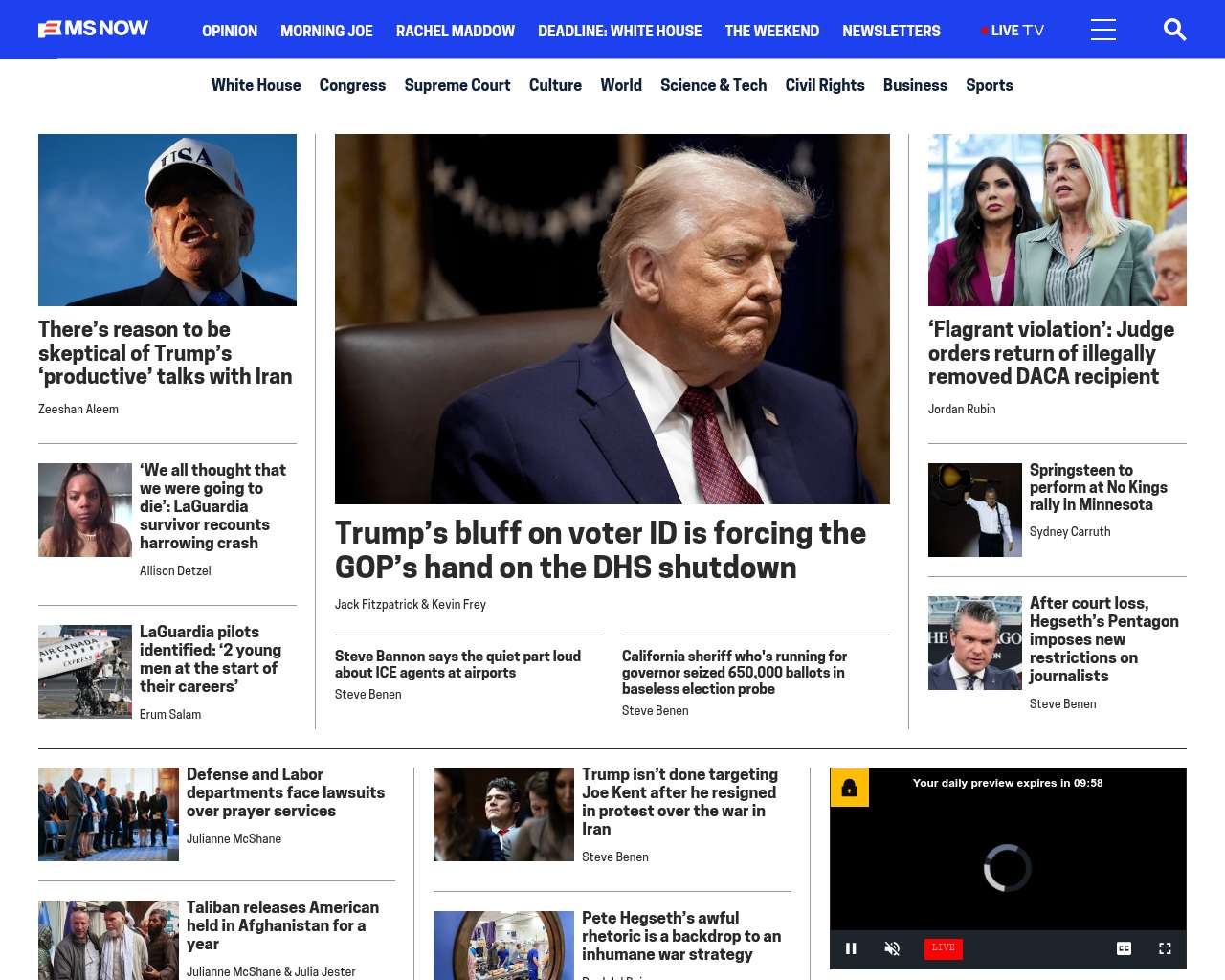Image resolution: width=1225 pixels, height=980 pixels.
Task: Open the Steve Bannon ICE agents article
Action: (x=457, y=664)
